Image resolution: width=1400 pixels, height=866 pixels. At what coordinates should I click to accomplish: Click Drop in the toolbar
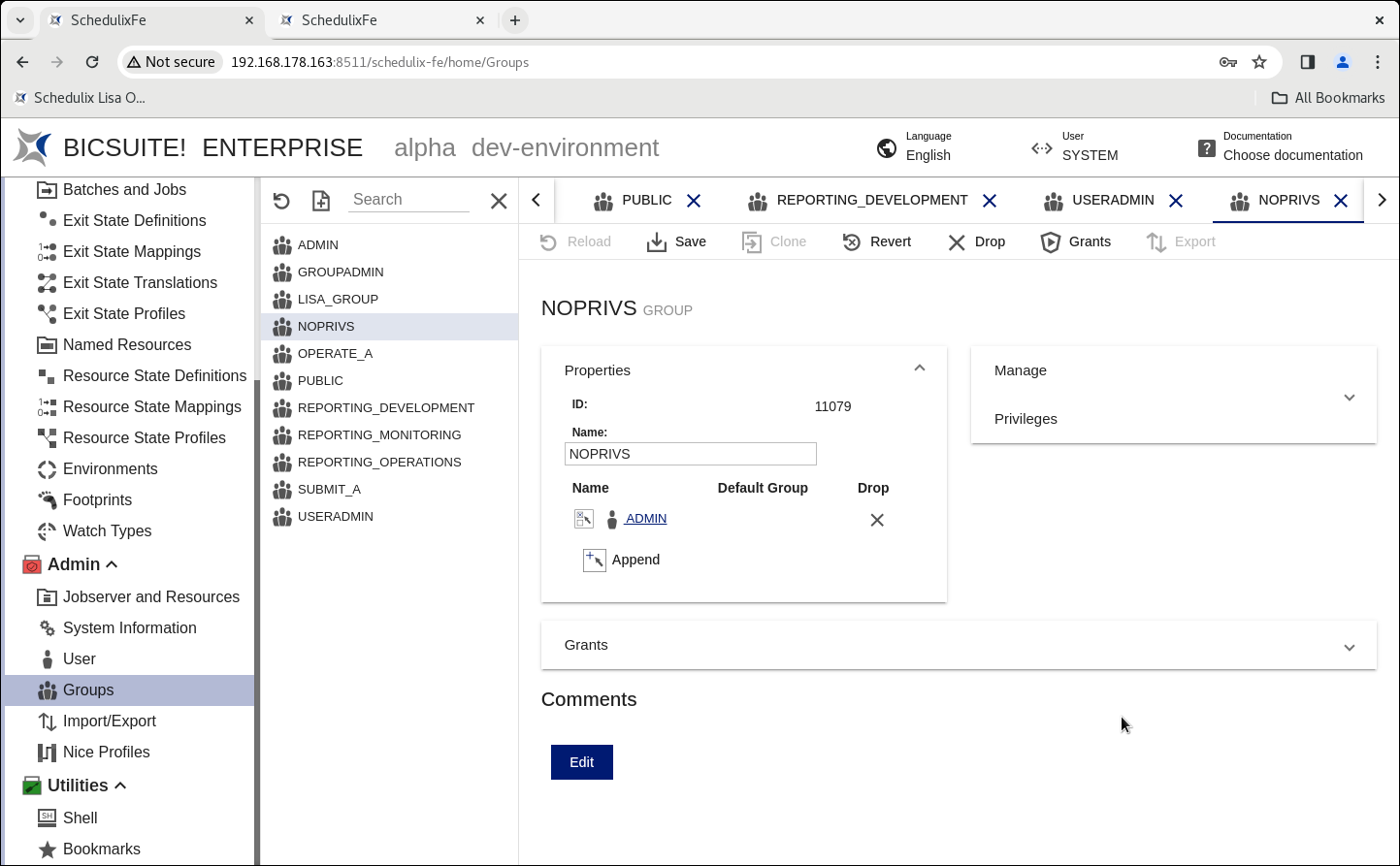[976, 241]
